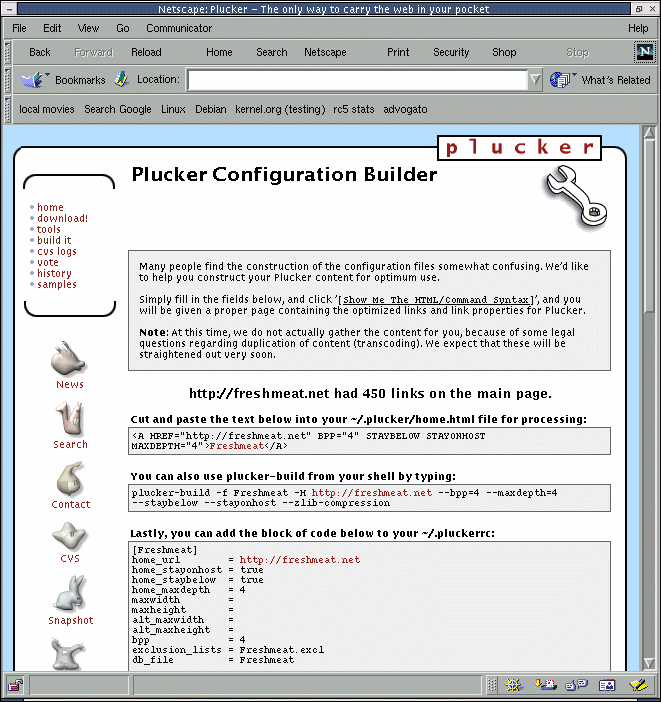This screenshot has height=702, width=661.
Task: Open the CVS figurine icon
Action: click(69, 536)
